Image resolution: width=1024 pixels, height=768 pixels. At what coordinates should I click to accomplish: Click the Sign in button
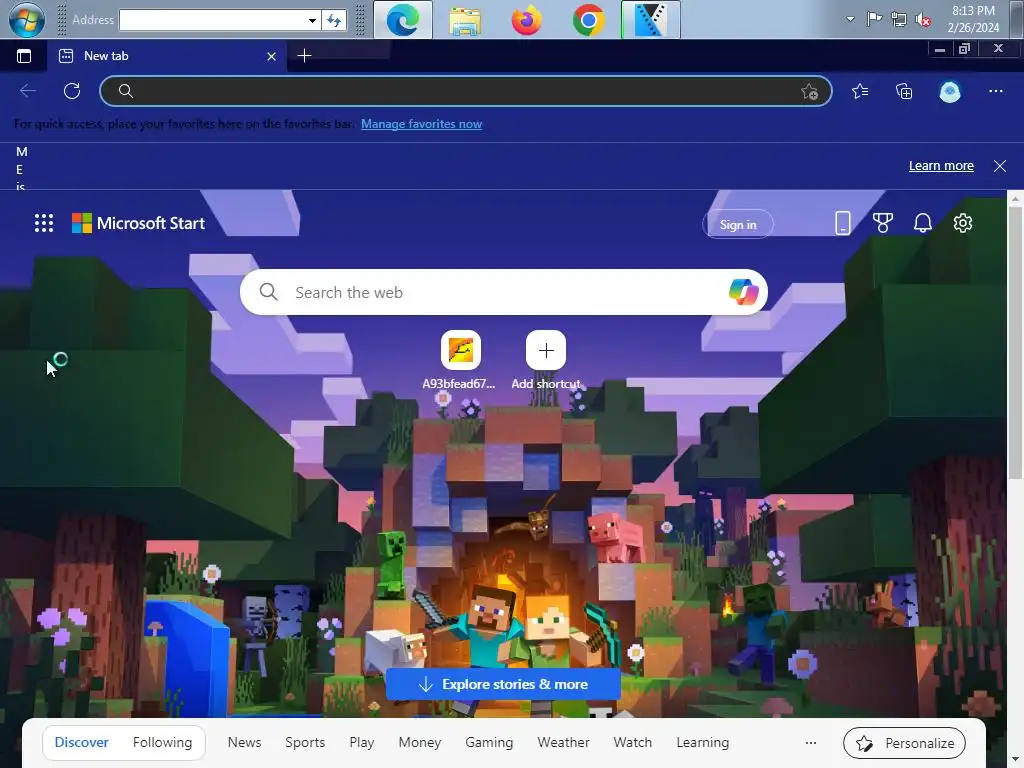[x=738, y=225]
